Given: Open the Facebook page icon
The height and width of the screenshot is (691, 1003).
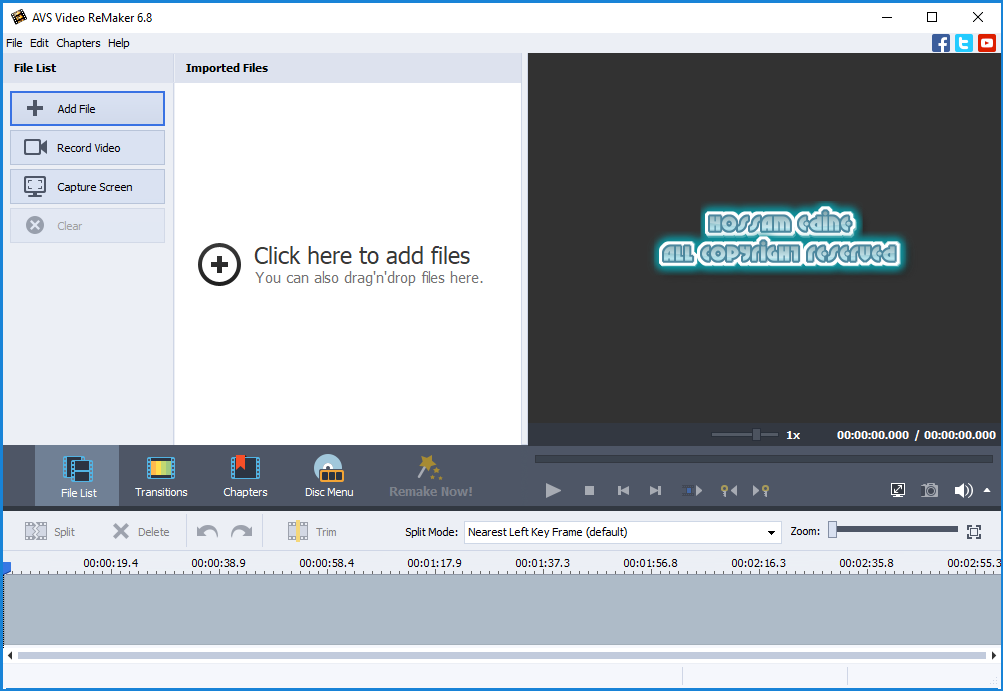Looking at the screenshot, I should click(940, 43).
